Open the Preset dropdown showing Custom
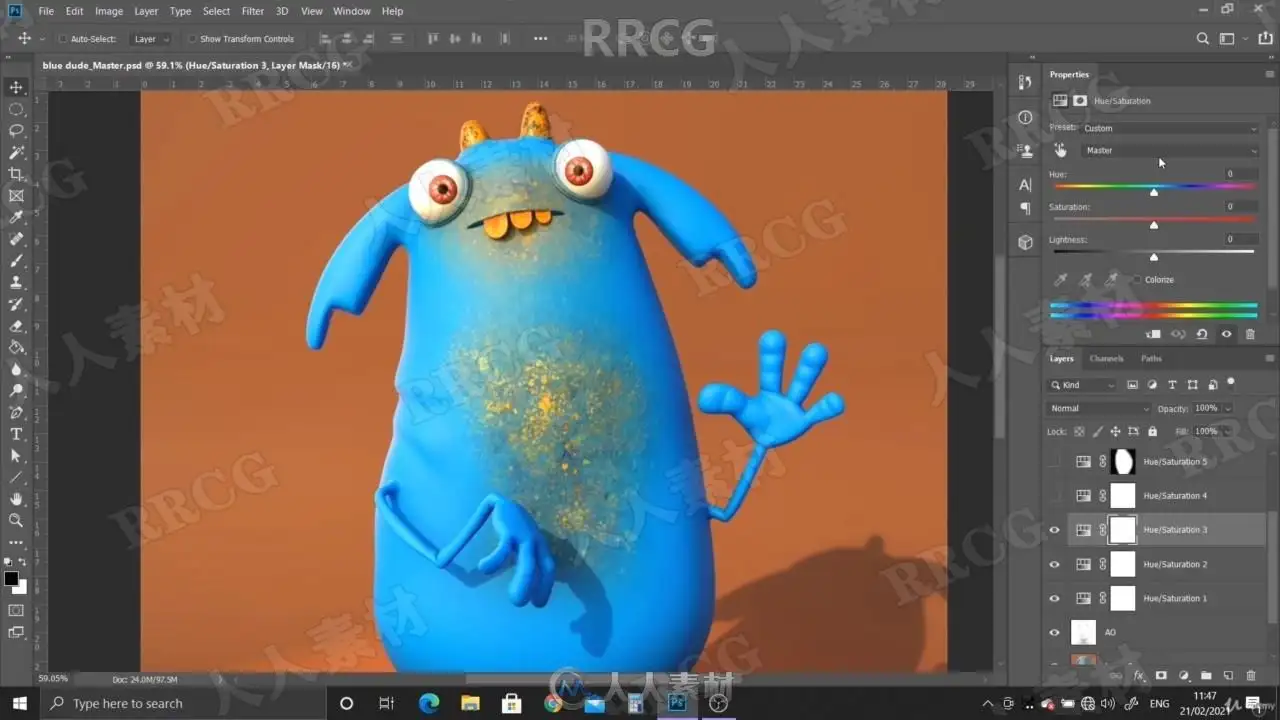1280x720 pixels. [1170, 128]
